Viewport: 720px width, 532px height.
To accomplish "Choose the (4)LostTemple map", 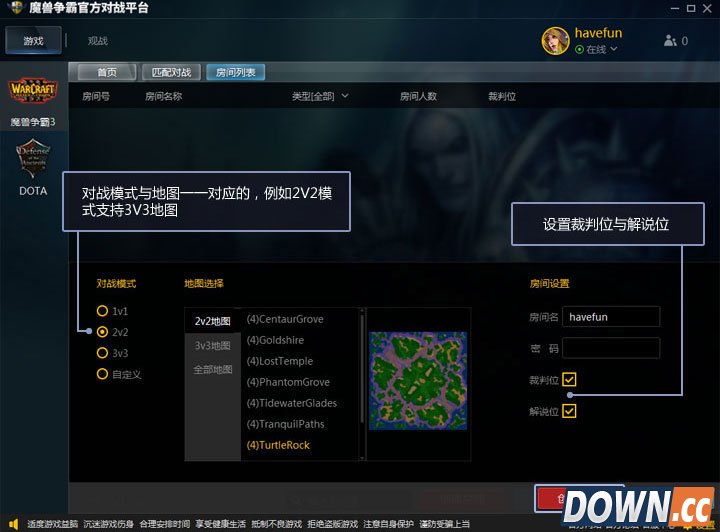I will pyautogui.click(x=280, y=361).
